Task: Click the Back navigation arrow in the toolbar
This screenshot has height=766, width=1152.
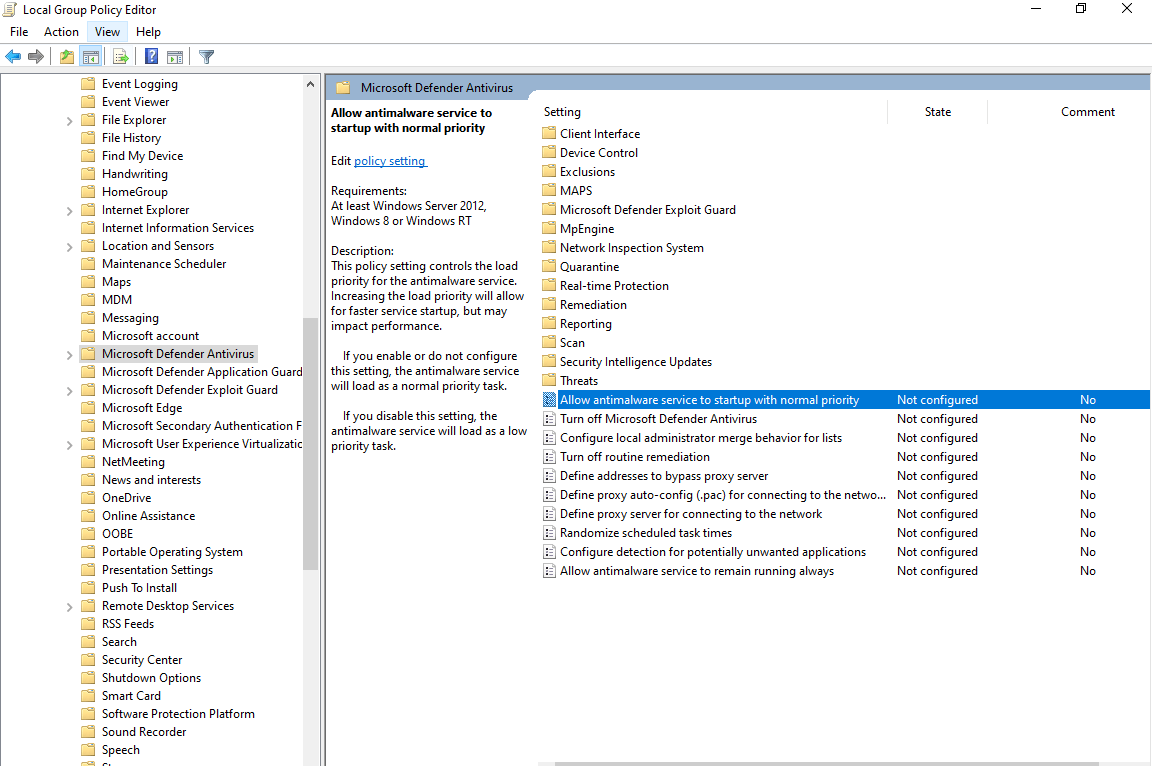Action: click(x=13, y=56)
